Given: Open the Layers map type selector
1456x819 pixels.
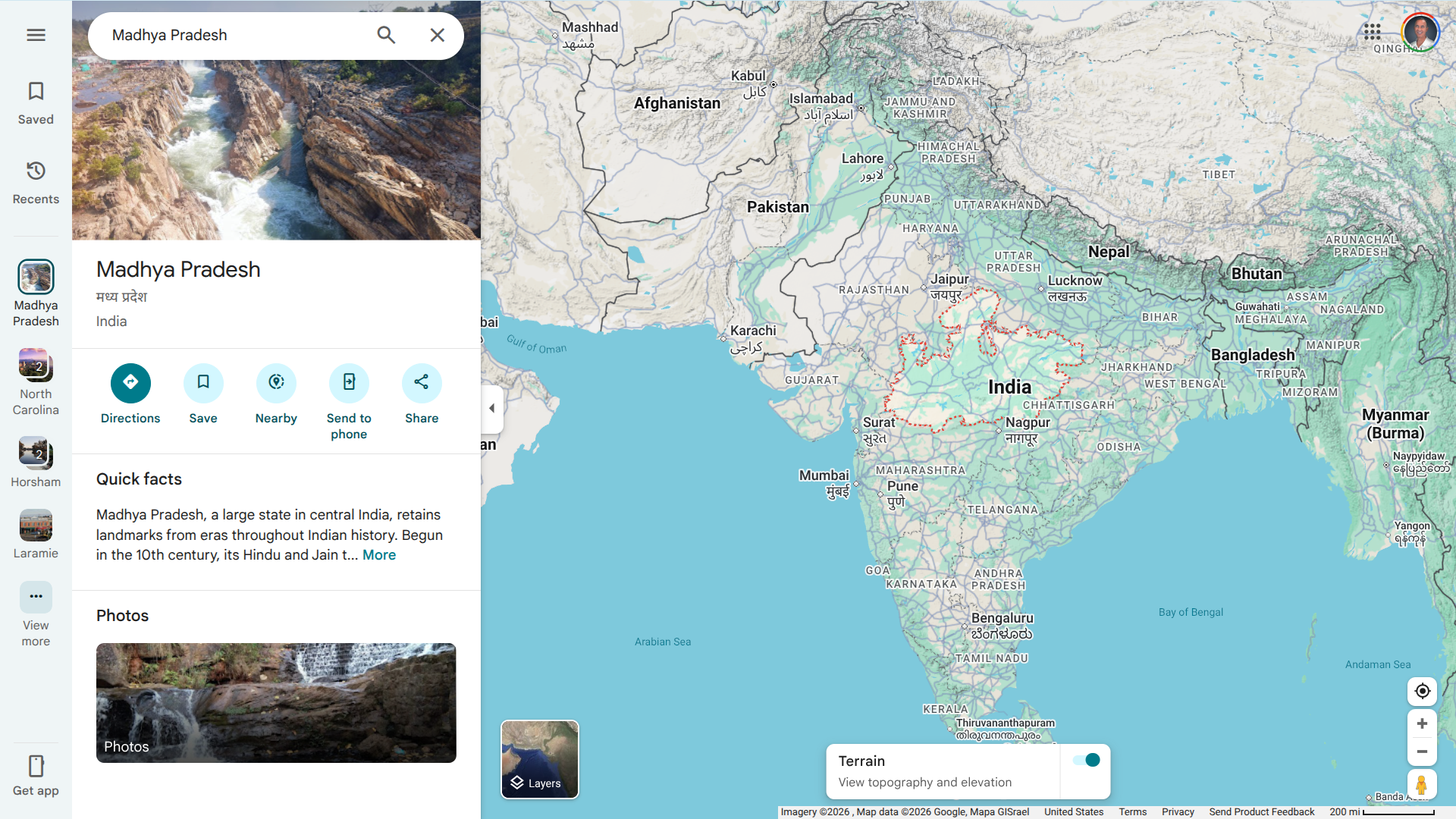Looking at the screenshot, I should 539,759.
